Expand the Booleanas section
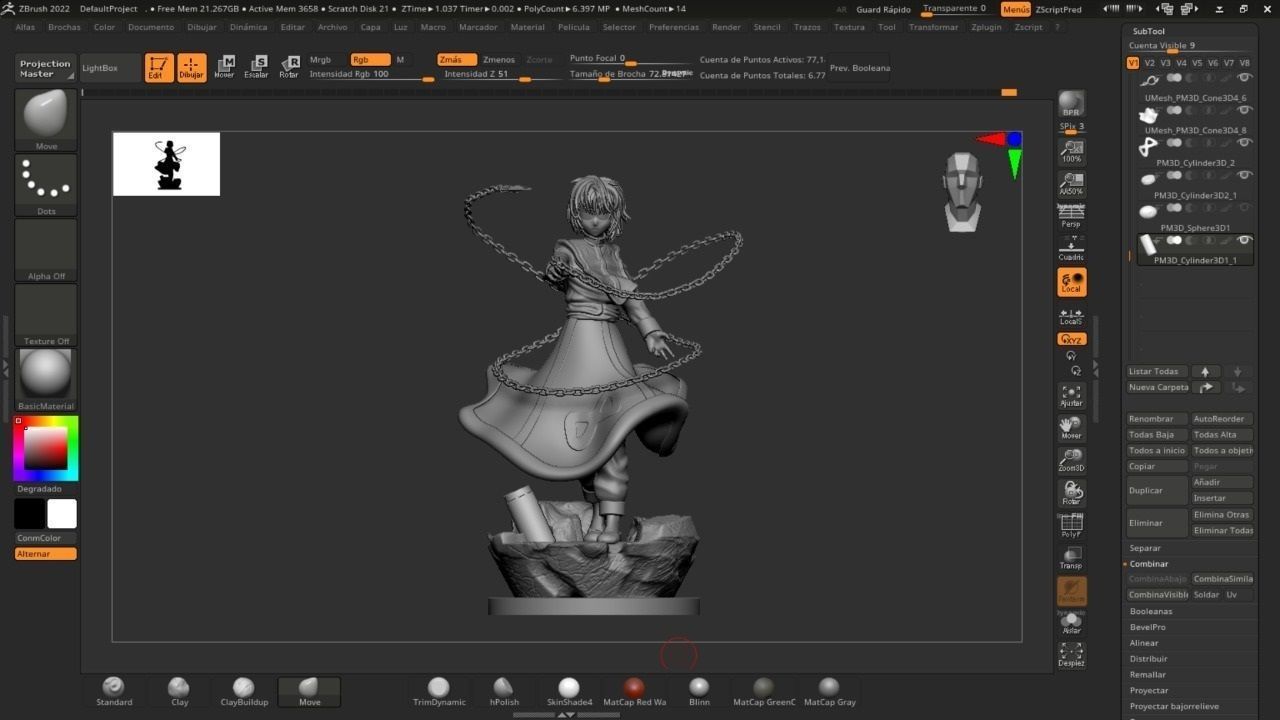The width and height of the screenshot is (1280, 720). coord(1151,611)
